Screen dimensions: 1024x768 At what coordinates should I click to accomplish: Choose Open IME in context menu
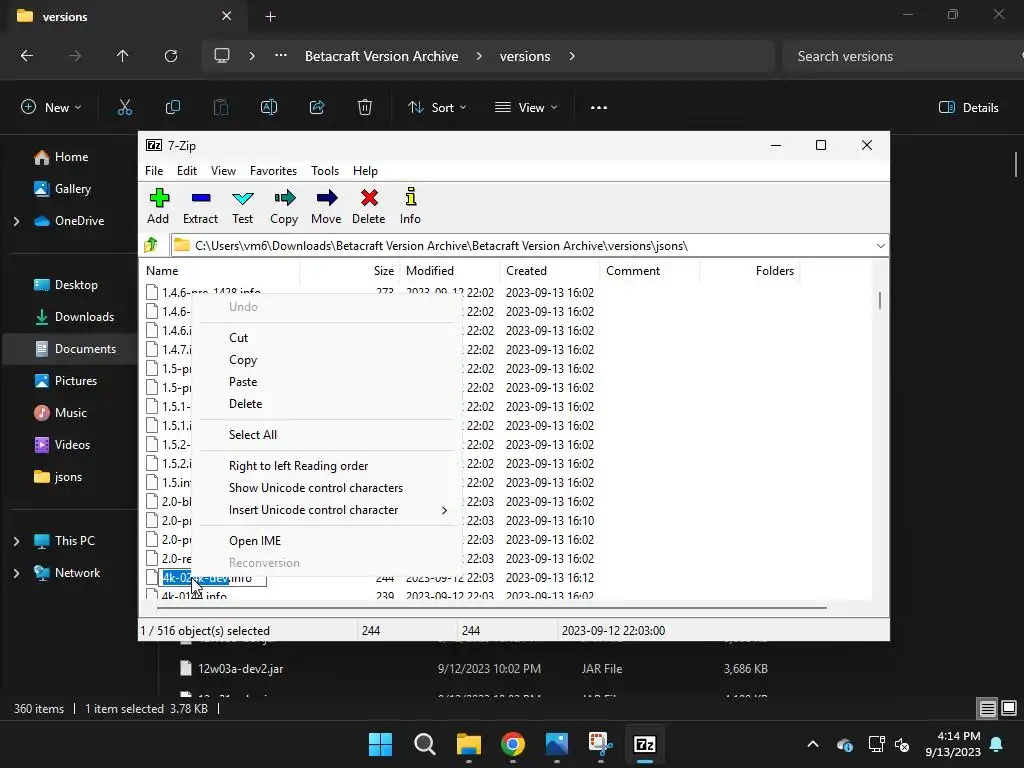(x=327, y=541)
